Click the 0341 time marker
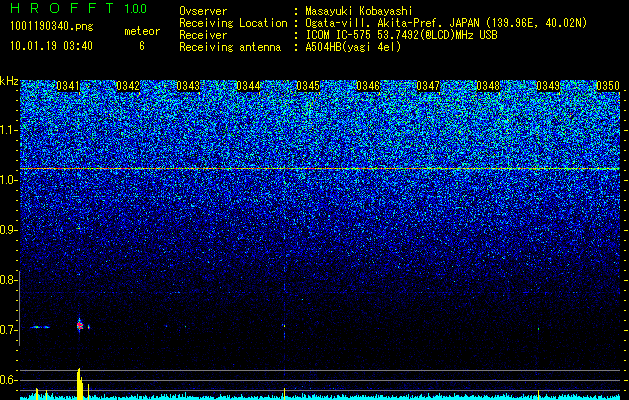The height and width of the screenshot is (400, 629). (x=68, y=86)
